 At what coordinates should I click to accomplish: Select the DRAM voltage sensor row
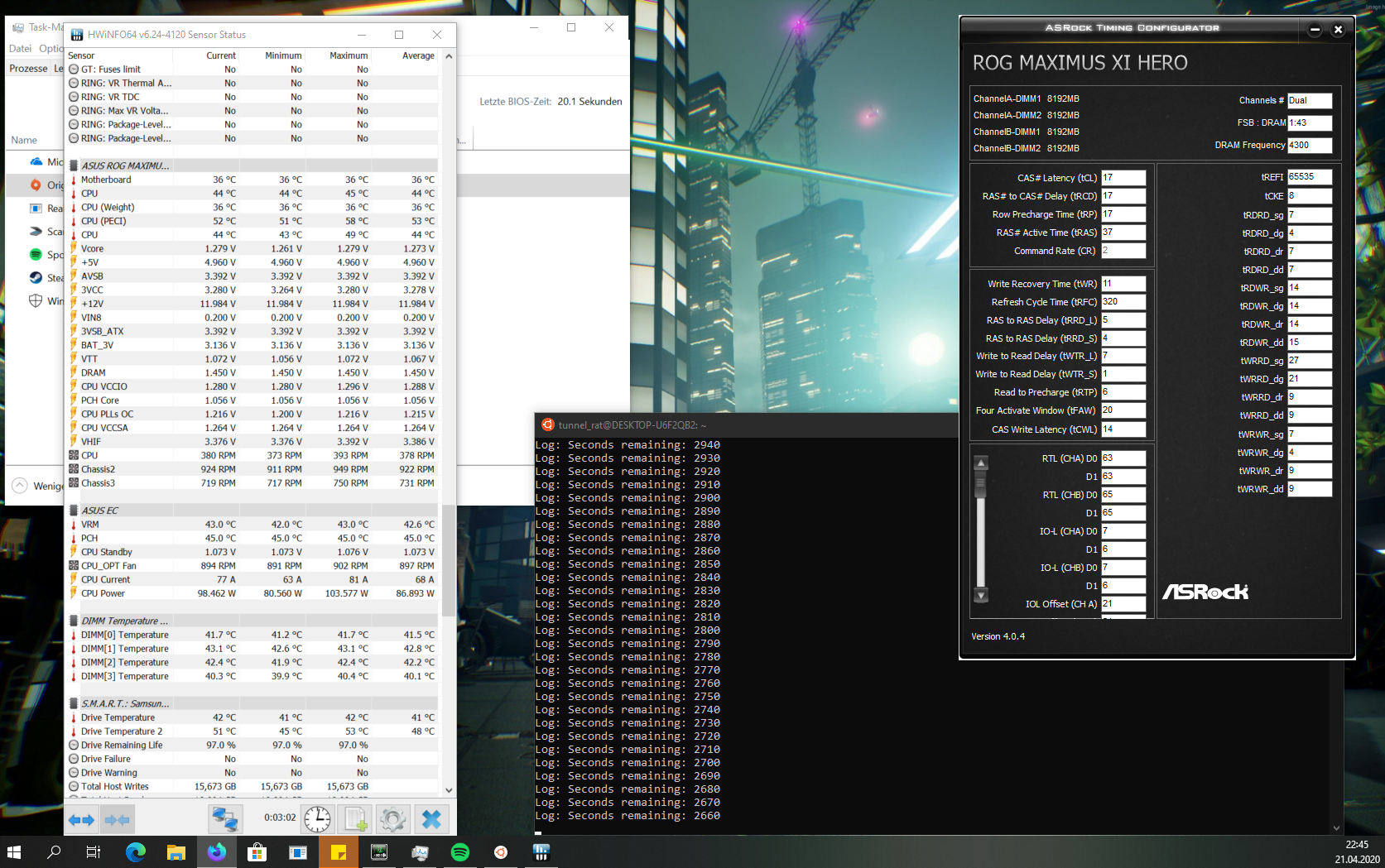click(252, 372)
